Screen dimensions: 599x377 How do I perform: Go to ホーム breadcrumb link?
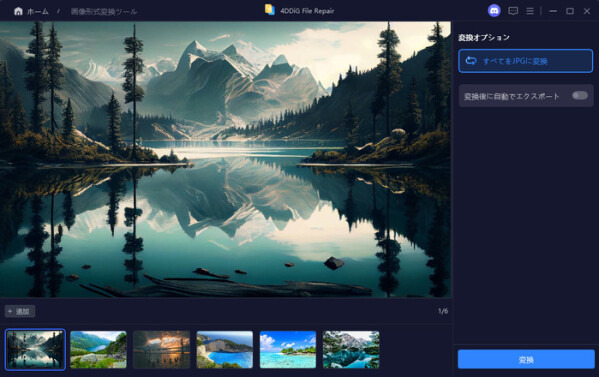37,11
